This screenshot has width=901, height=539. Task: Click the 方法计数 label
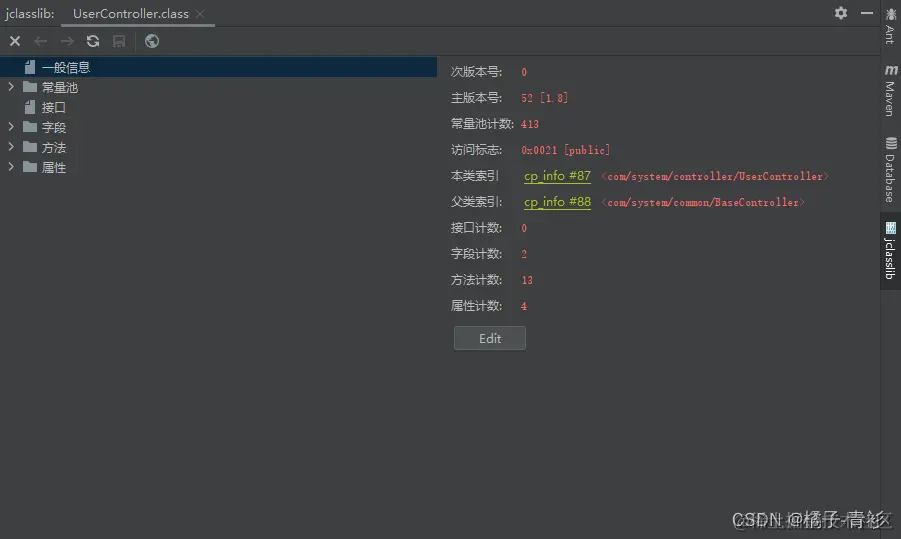476,280
